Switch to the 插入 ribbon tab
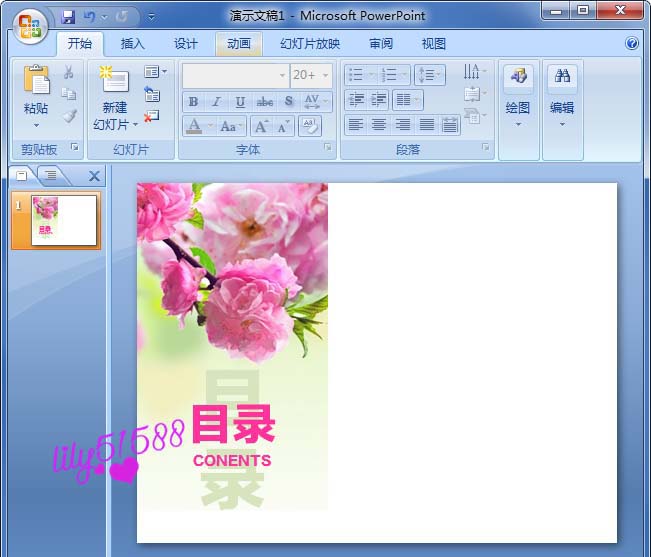The width and height of the screenshot is (651, 557). [x=132, y=44]
